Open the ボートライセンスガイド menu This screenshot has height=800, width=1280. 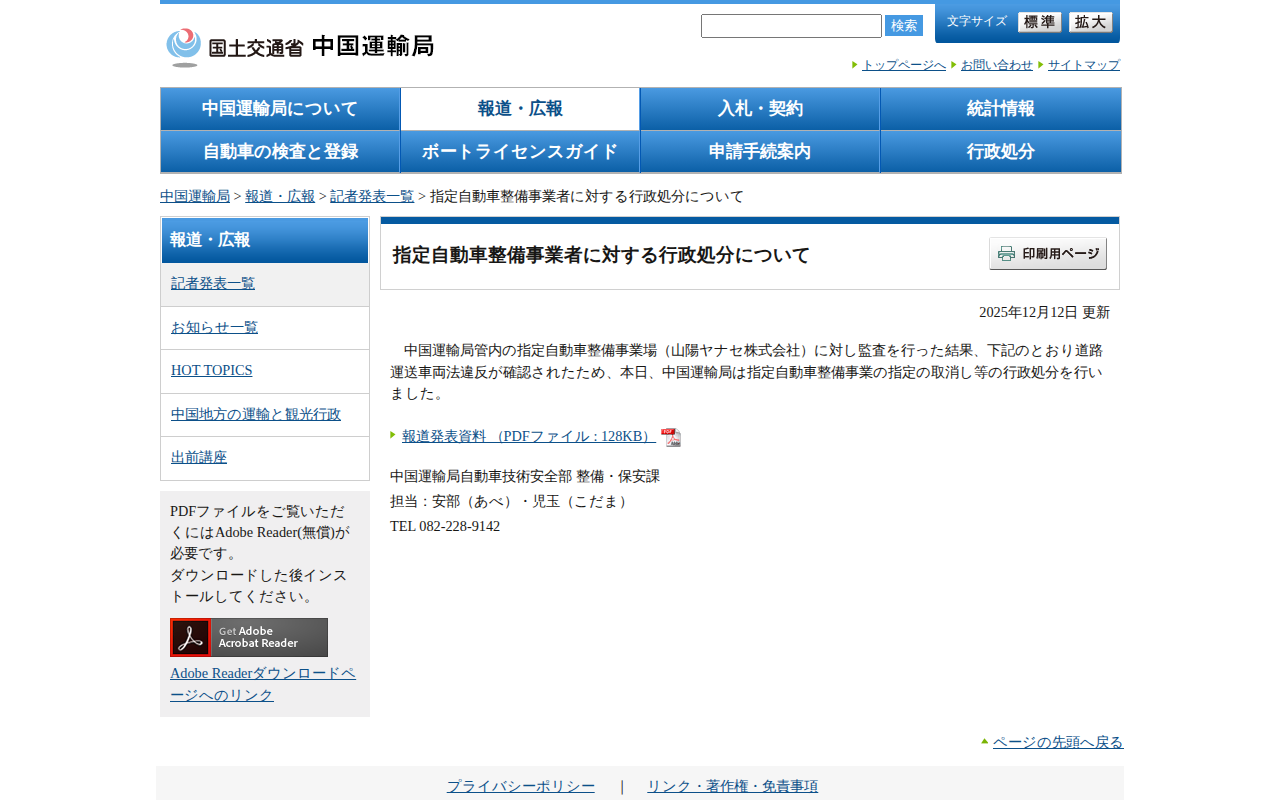520,152
